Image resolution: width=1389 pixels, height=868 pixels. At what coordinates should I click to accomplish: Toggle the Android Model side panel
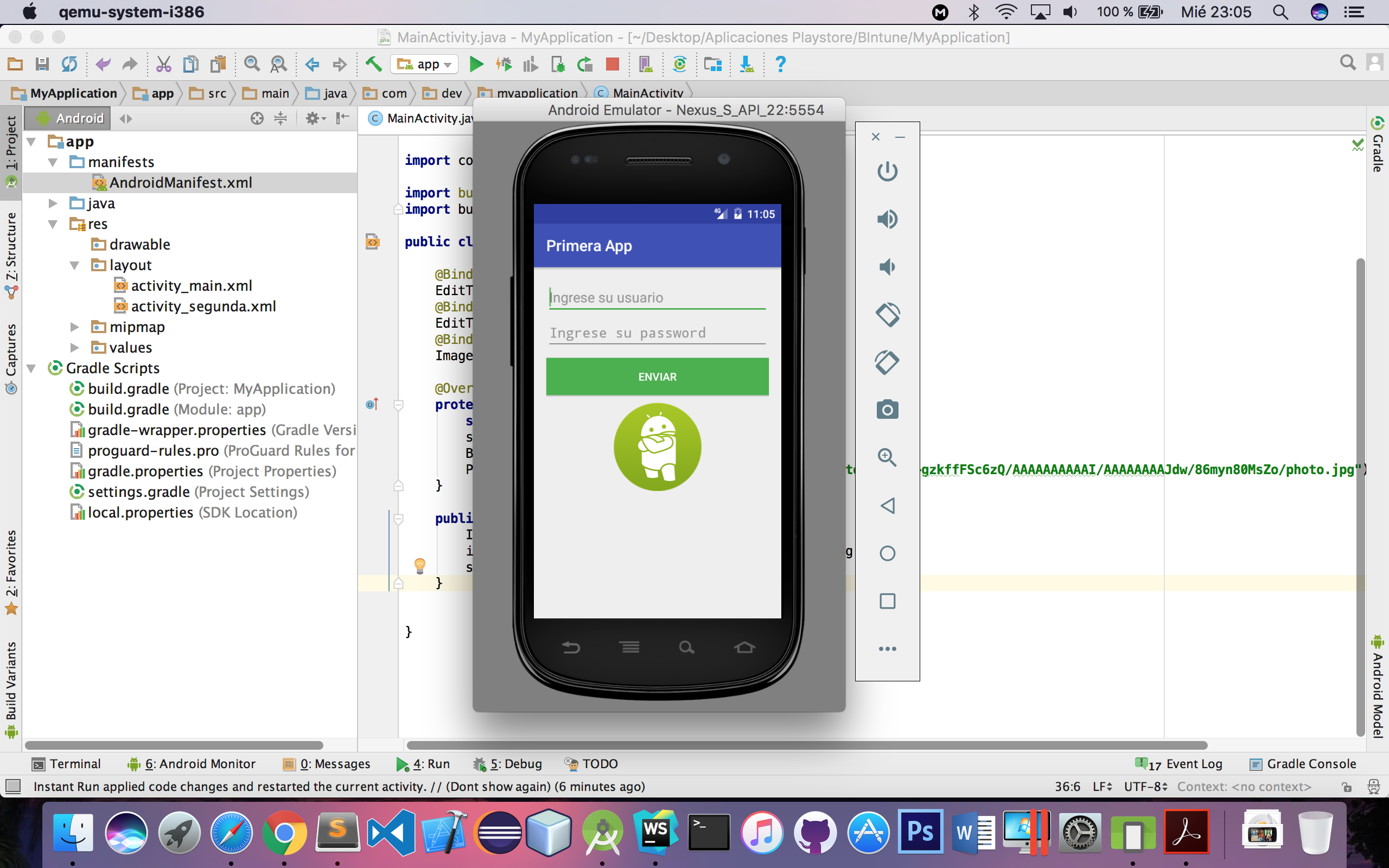pos(1378,687)
